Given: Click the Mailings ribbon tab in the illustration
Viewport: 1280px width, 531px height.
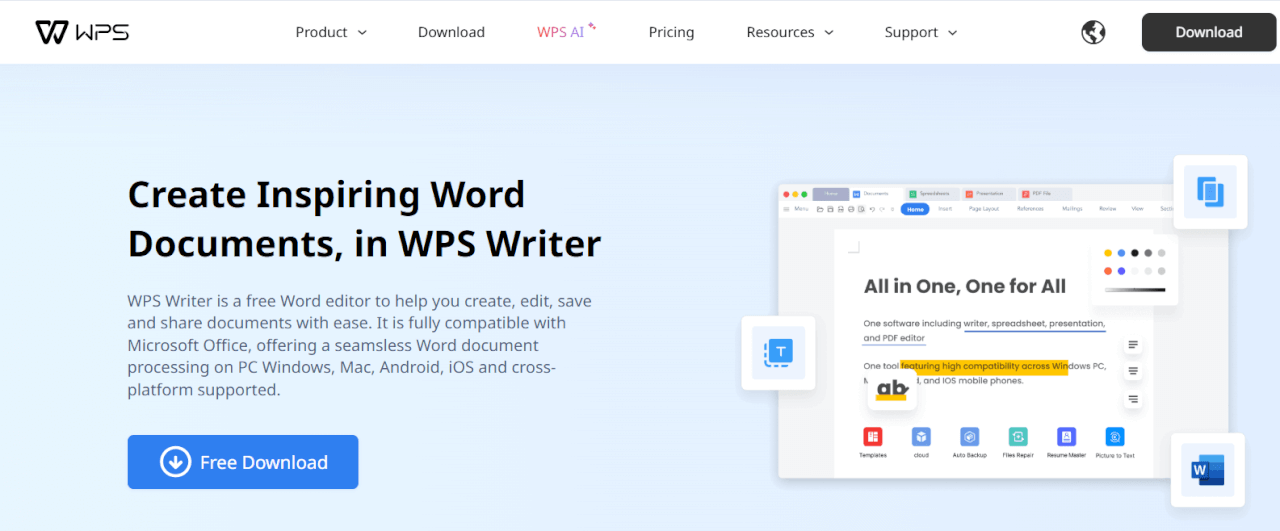Looking at the screenshot, I should coord(1072,209).
